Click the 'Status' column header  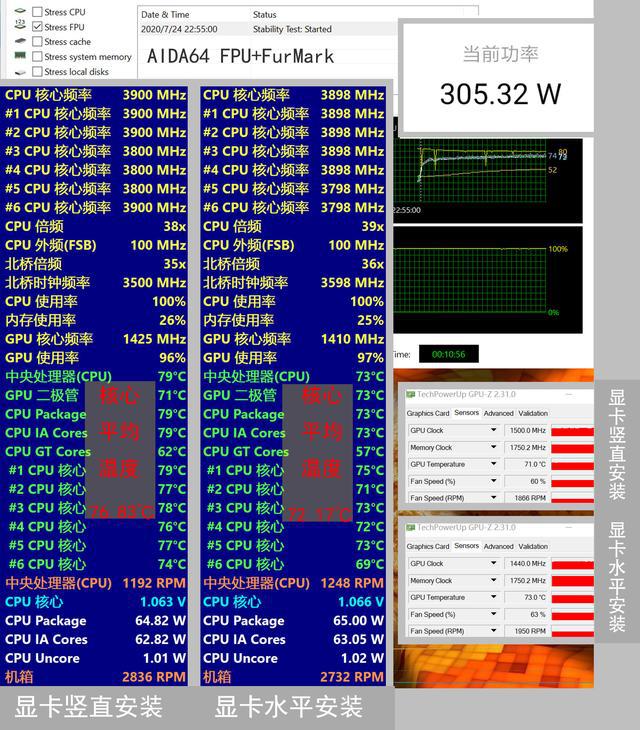(x=264, y=15)
